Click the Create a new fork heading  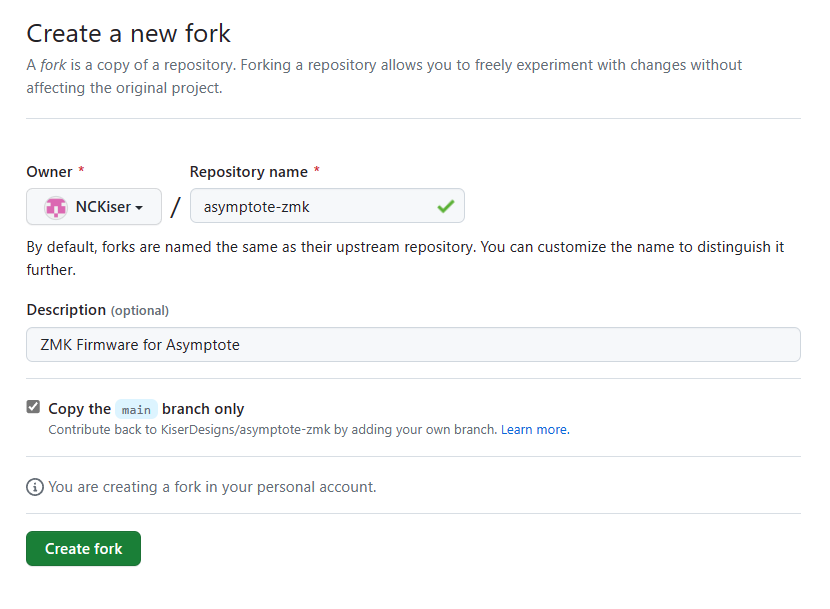[x=129, y=33]
